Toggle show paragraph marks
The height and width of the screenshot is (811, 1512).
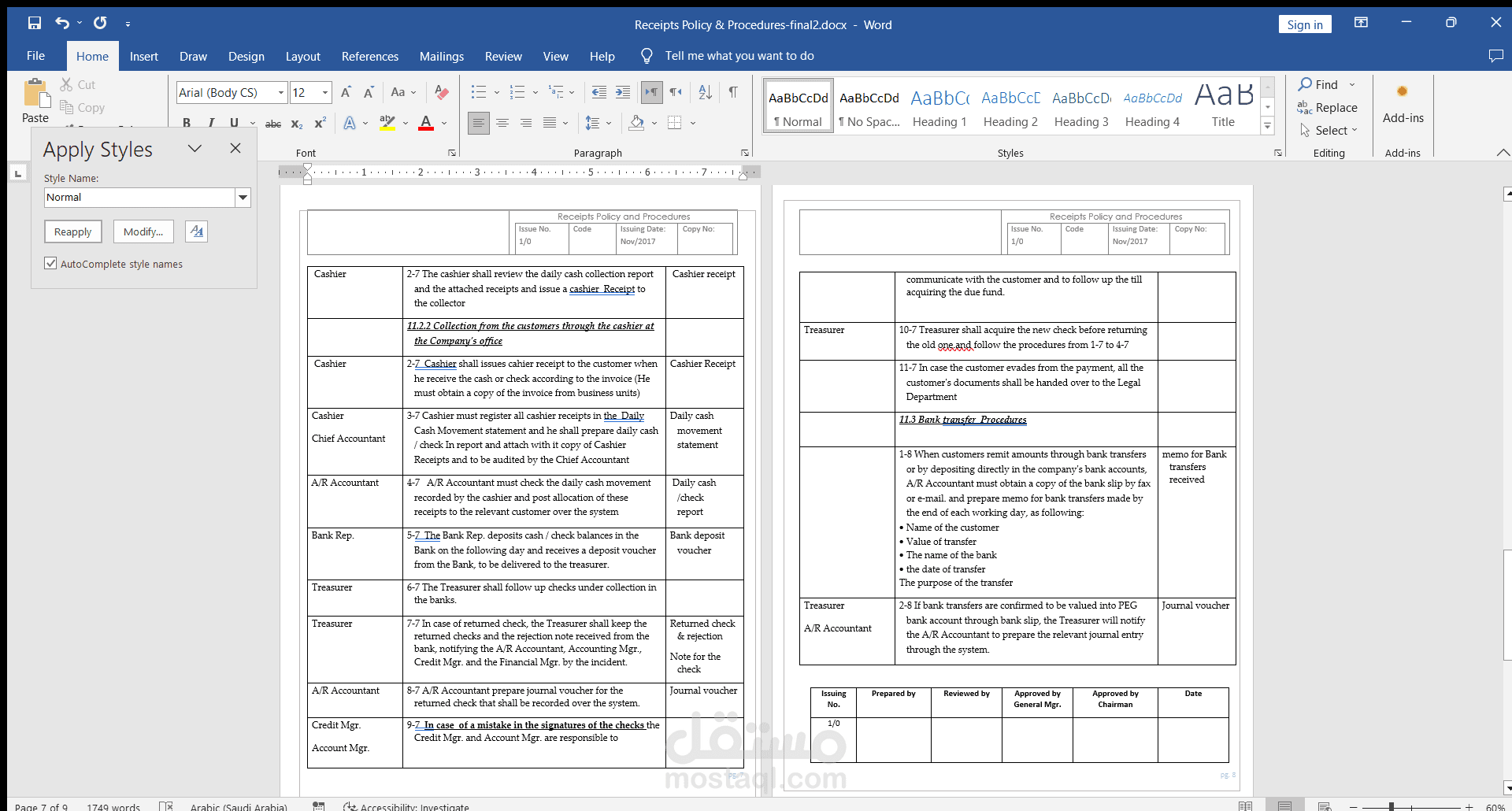coord(733,93)
